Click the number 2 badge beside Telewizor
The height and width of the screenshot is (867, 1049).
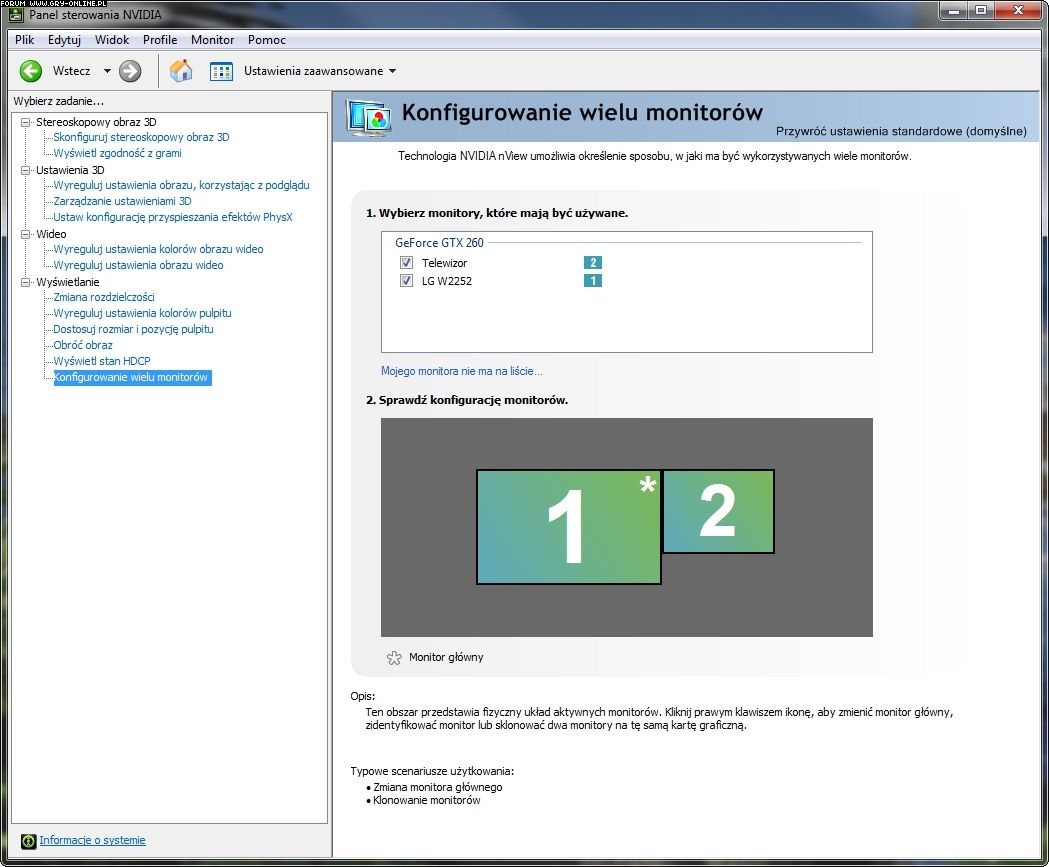coord(593,262)
